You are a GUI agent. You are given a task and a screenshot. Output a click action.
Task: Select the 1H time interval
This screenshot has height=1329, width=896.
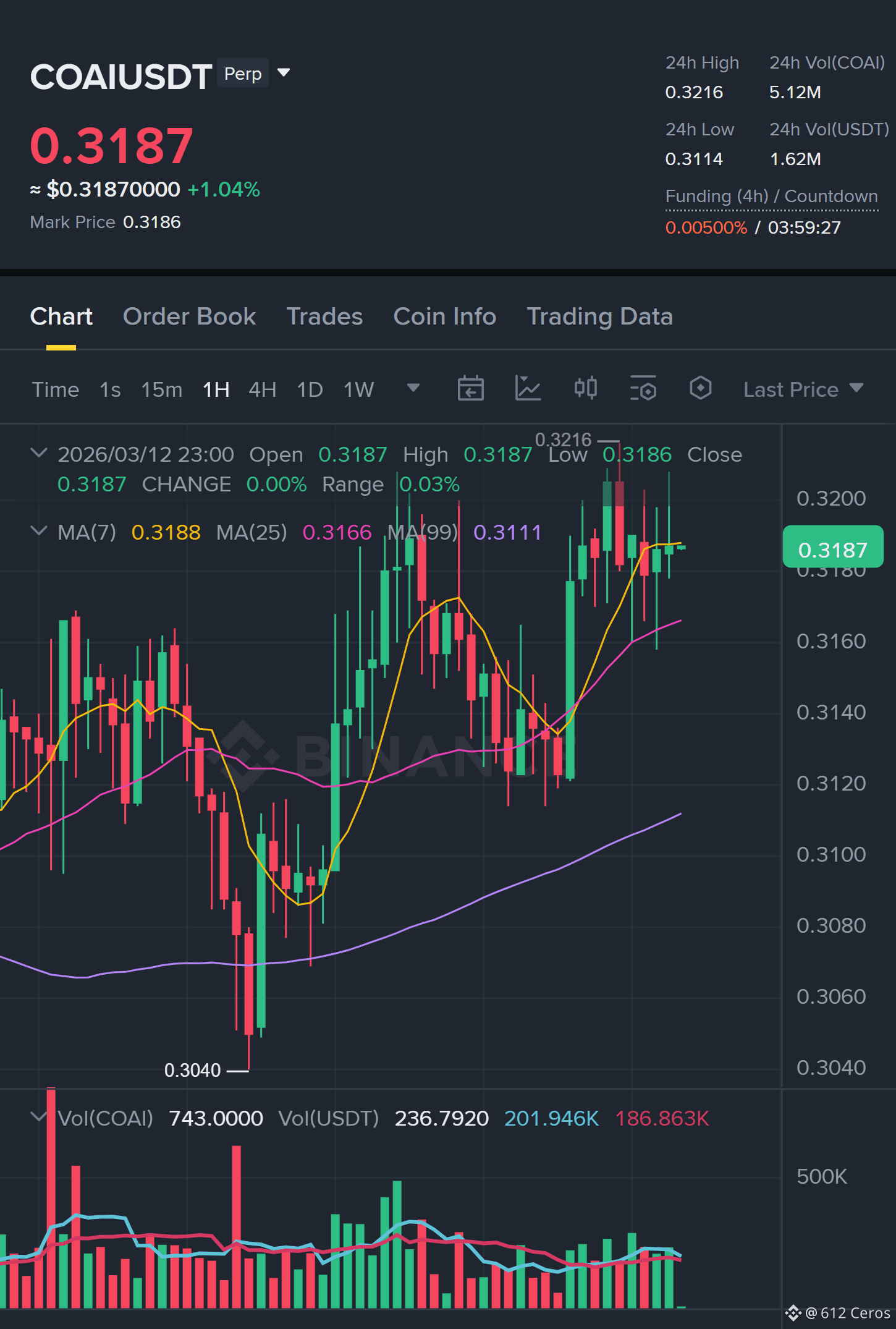click(216, 389)
